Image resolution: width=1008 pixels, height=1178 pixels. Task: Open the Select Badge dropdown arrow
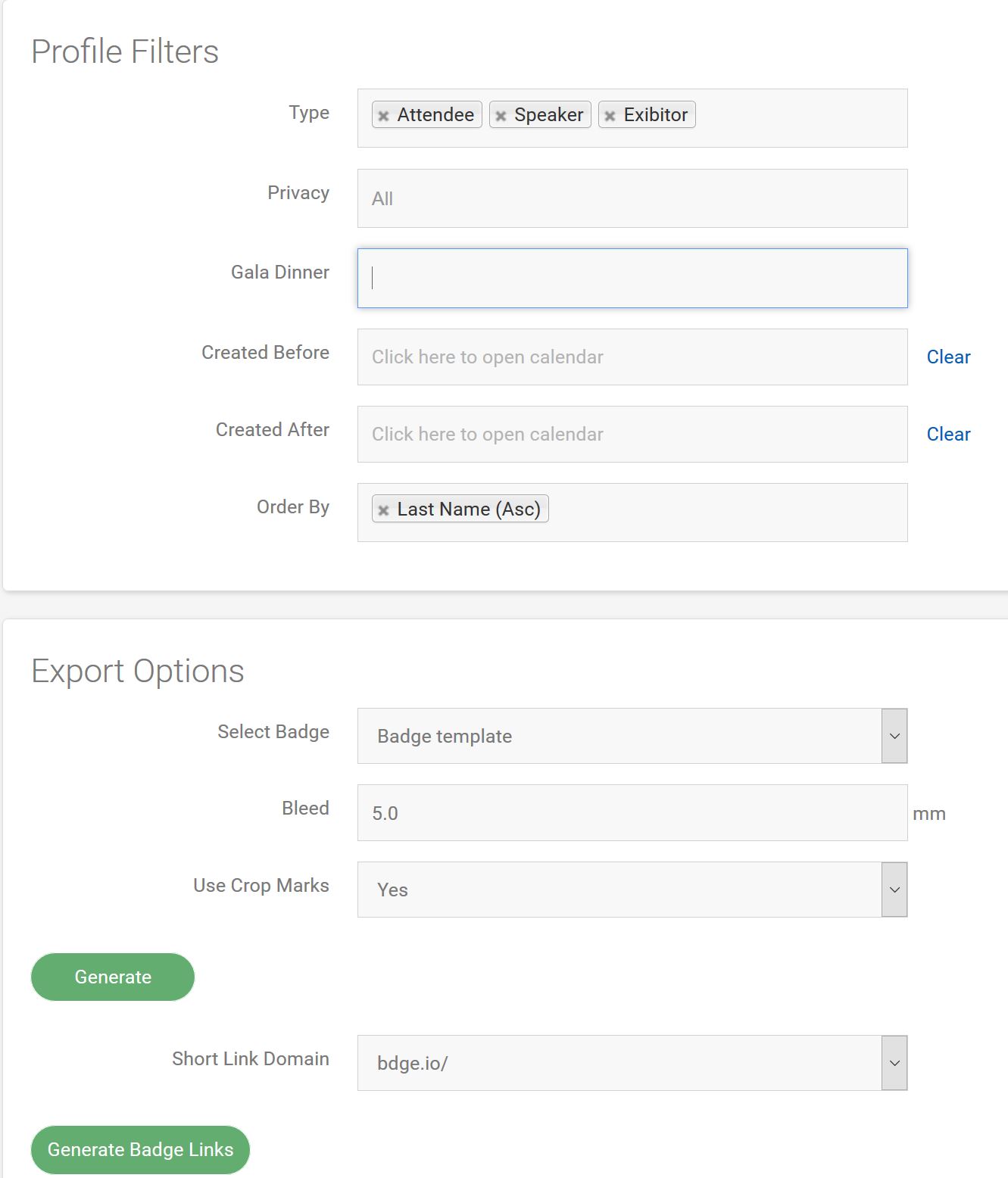pyautogui.click(x=894, y=736)
